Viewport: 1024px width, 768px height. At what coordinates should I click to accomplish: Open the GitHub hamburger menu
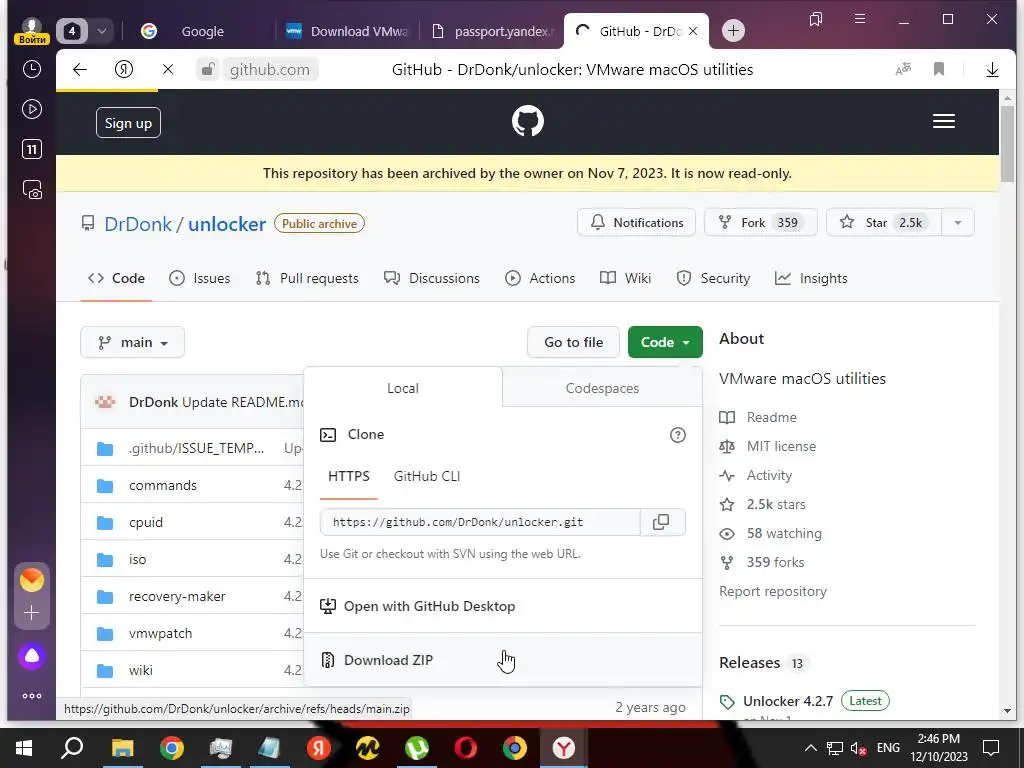944,121
